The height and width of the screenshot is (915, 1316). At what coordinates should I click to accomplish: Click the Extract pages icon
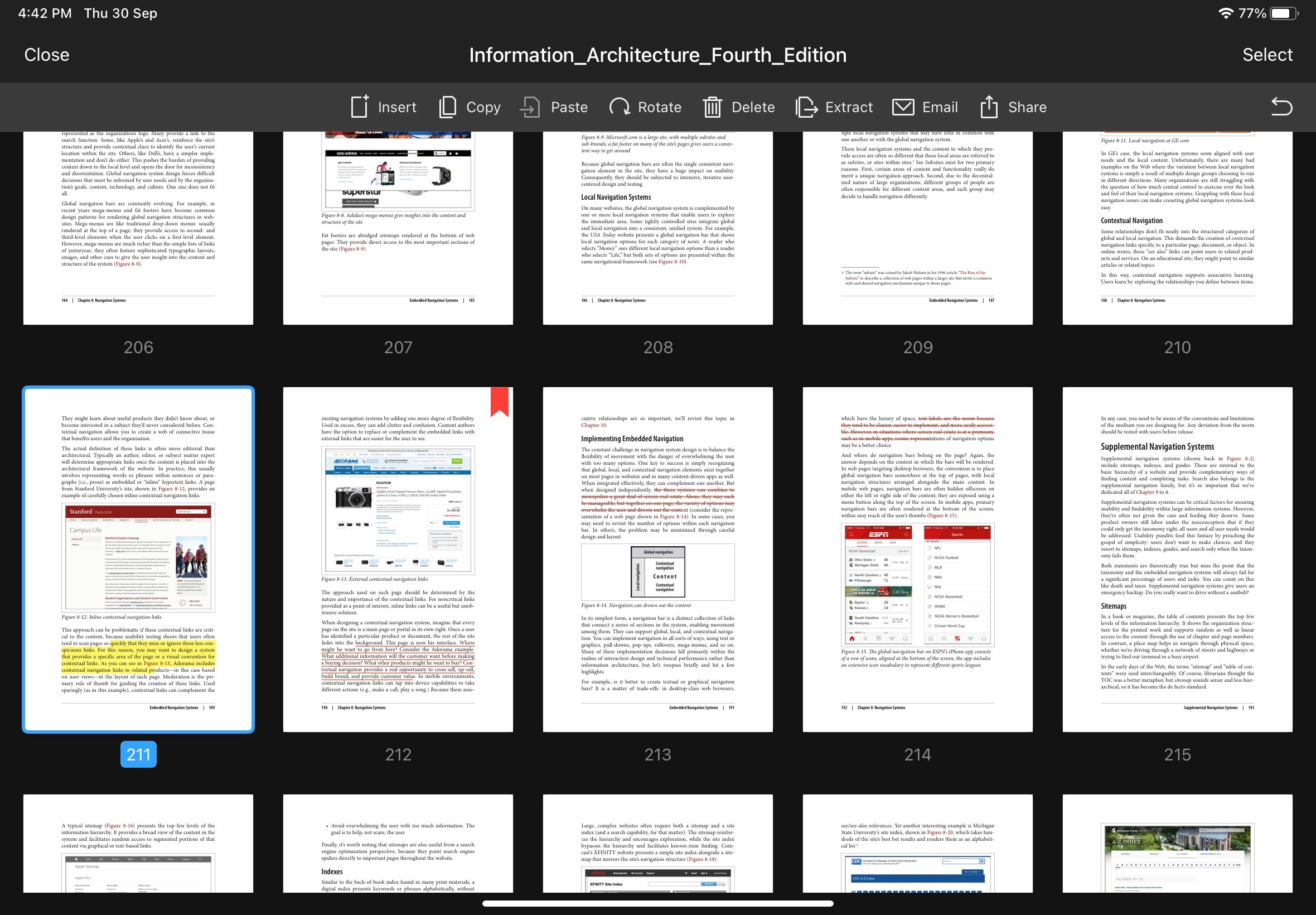pyautogui.click(x=806, y=107)
